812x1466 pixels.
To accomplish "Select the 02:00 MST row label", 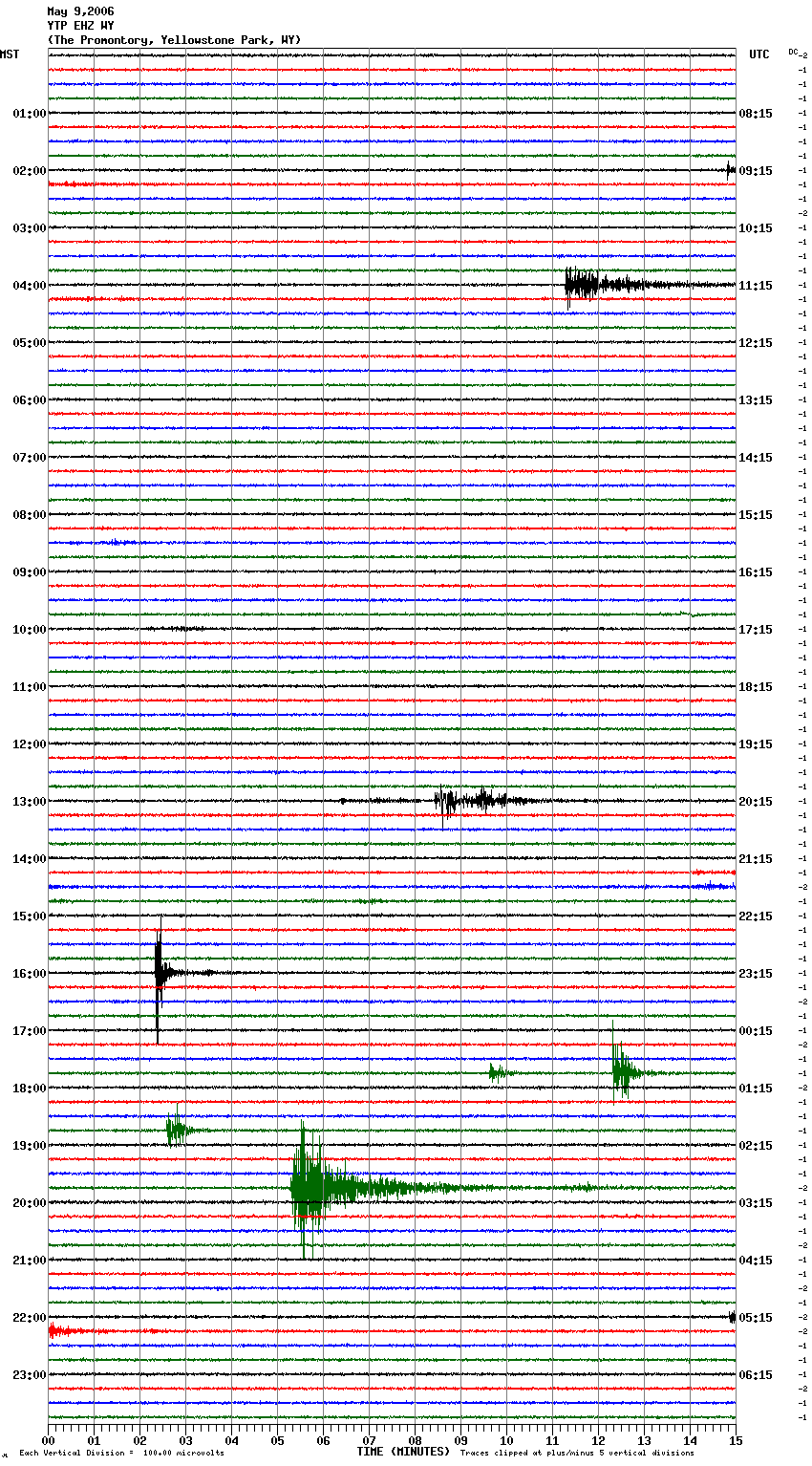I will 29,171.
